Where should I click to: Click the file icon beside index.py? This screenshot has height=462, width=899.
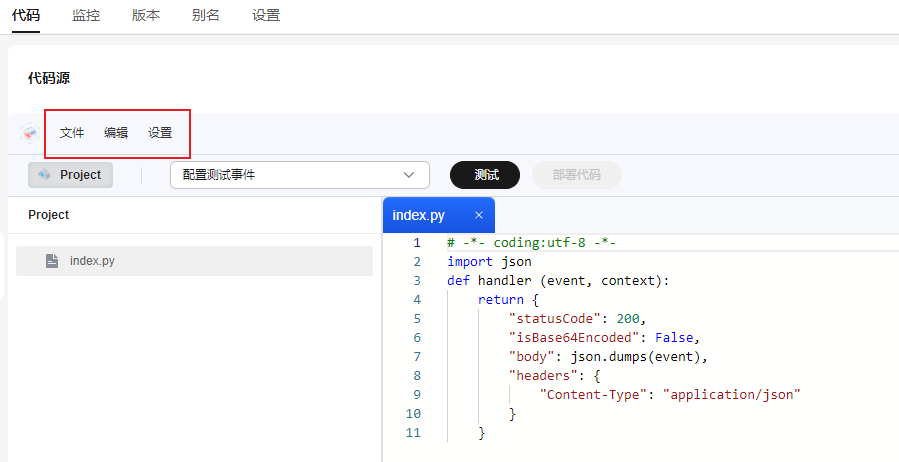52,261
